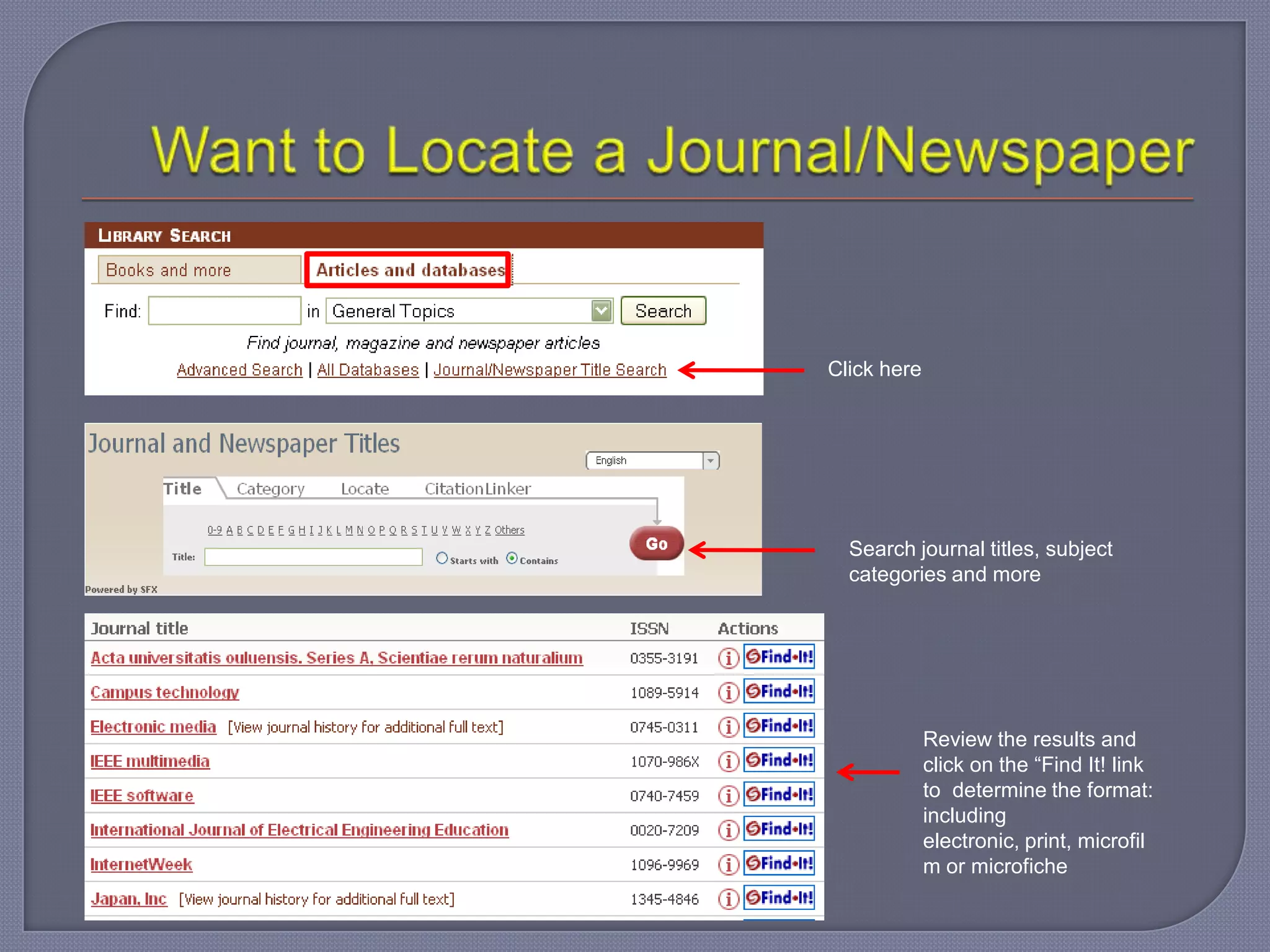
Task: Open the All Databases link
Action: (x=368, y=369)
